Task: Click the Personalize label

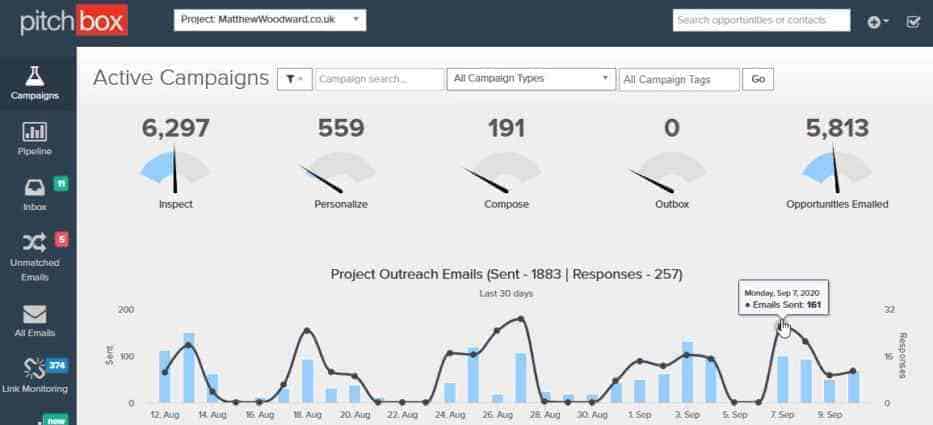Action: pos(341,204)
